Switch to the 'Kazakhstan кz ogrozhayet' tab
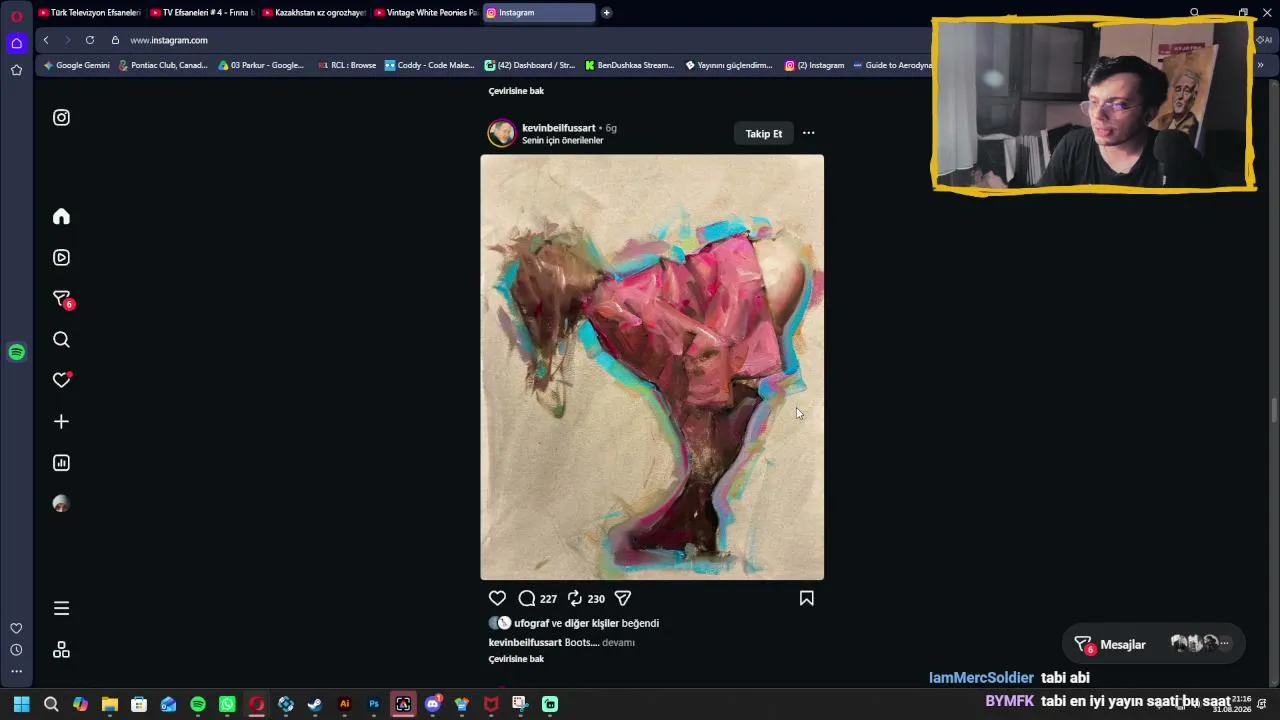Viewport: 1280px width, 720px height. click(313, 13)
